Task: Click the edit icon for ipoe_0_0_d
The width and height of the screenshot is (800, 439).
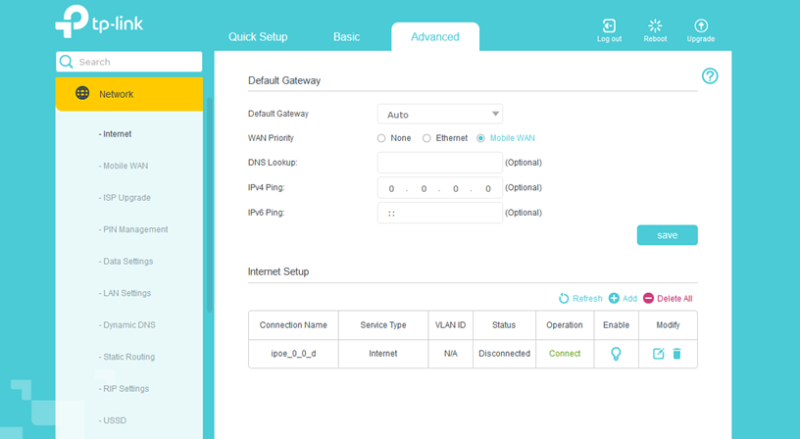Action: [x=658, y=353]
